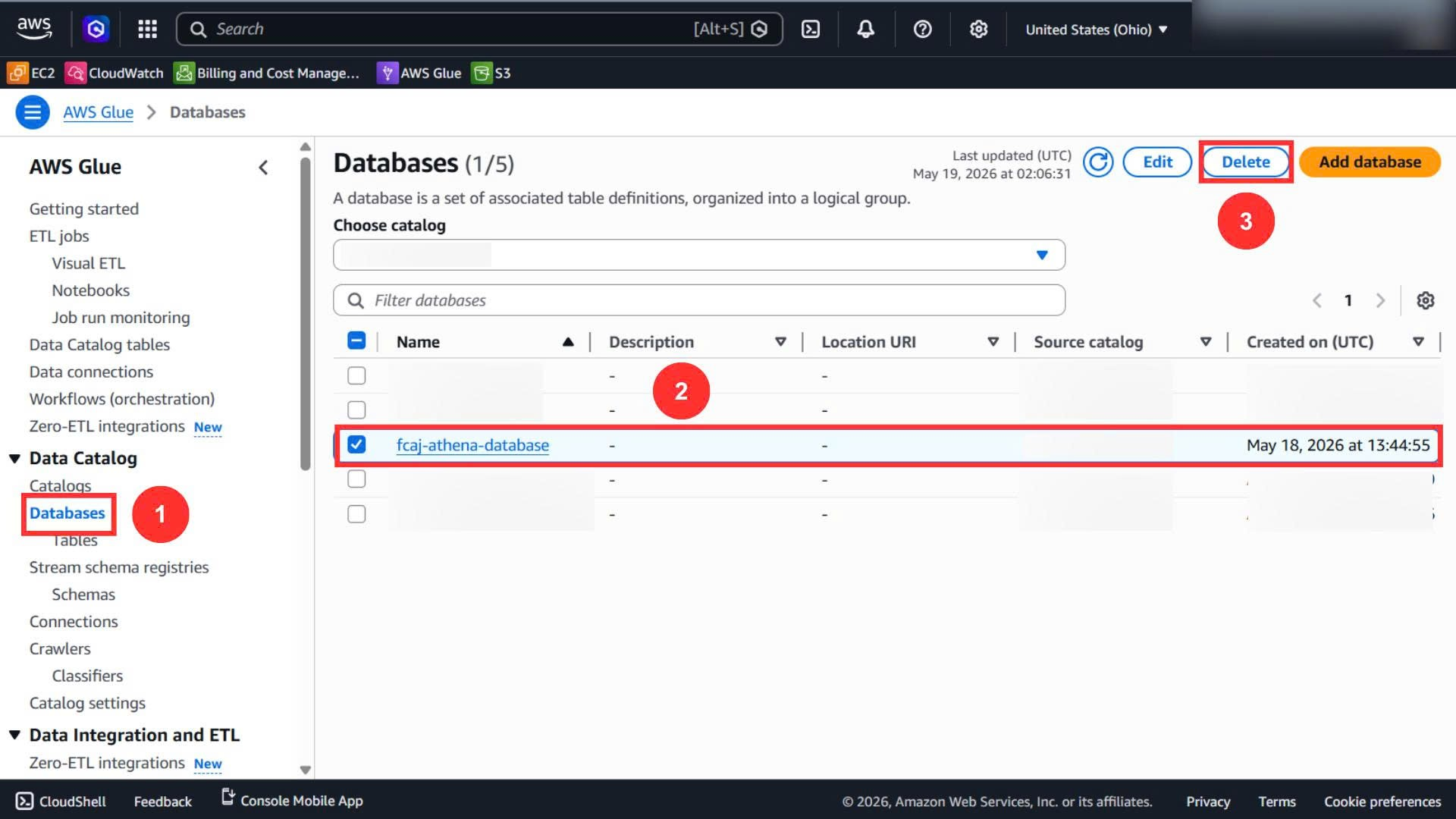
Task: Open the help question mark menu
Action: (x=922, y=29)
